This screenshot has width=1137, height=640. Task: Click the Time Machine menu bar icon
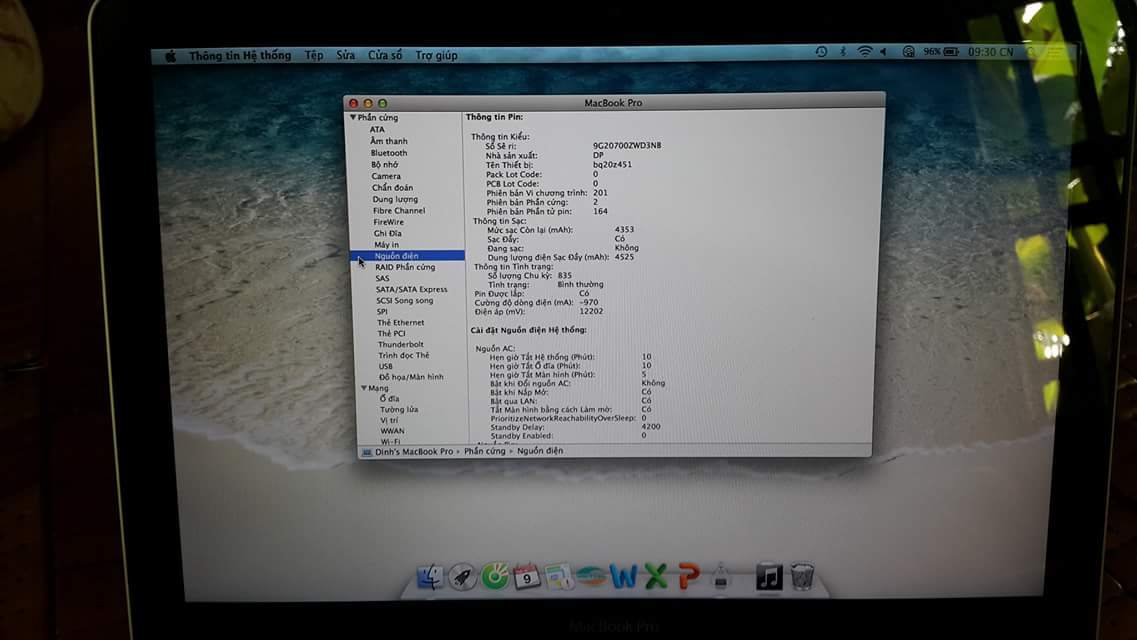(x=821, y=52)
